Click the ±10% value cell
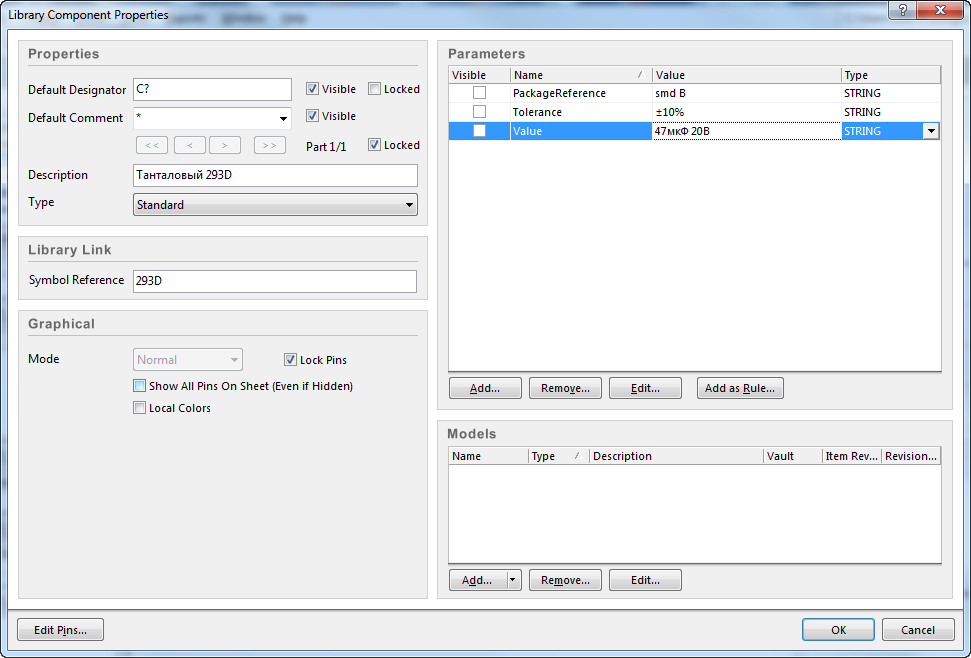This screenshot has height=658, width=971. [x=747, y=112]
